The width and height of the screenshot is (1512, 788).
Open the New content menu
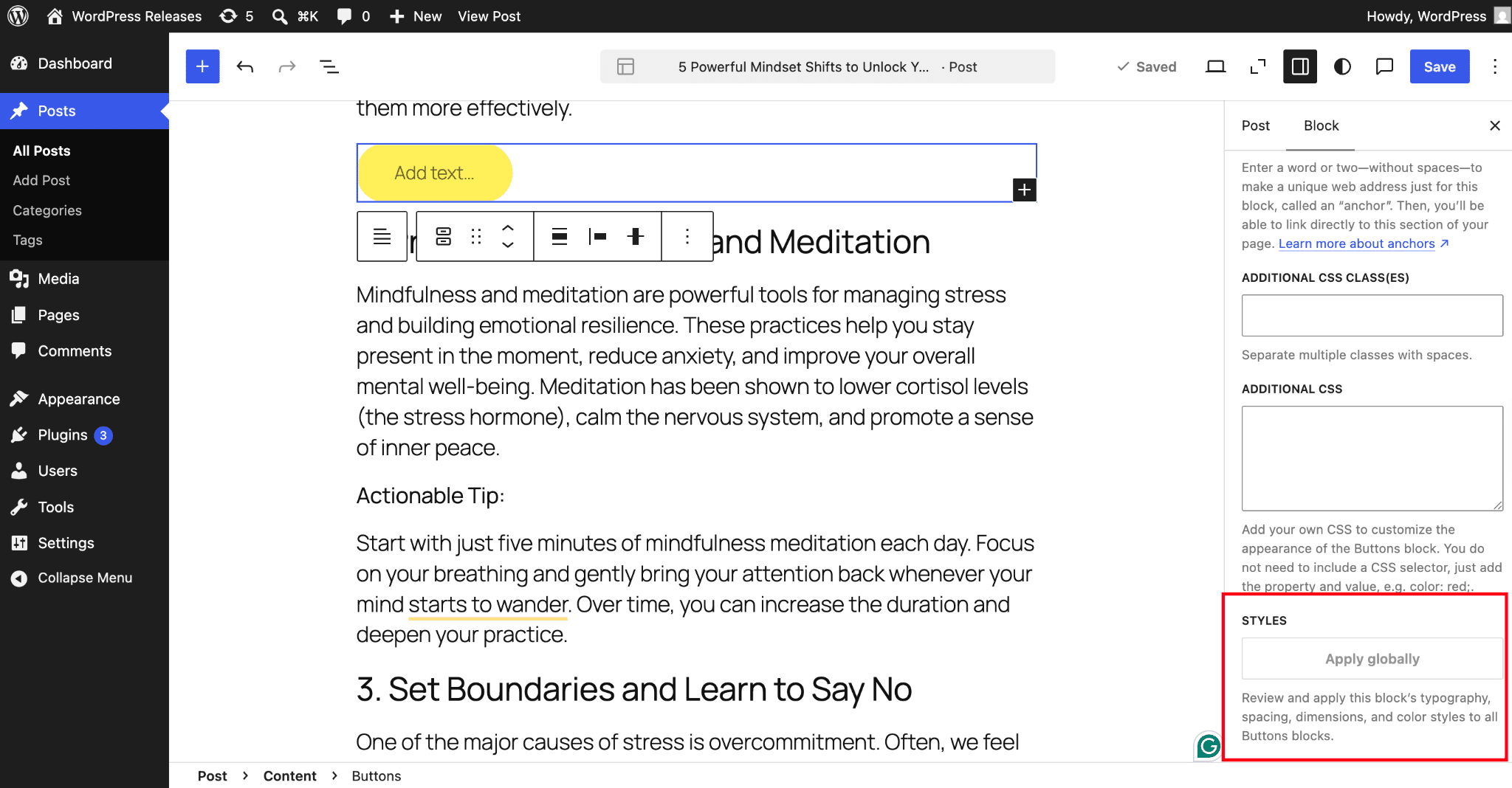click(x=415, y=16)
